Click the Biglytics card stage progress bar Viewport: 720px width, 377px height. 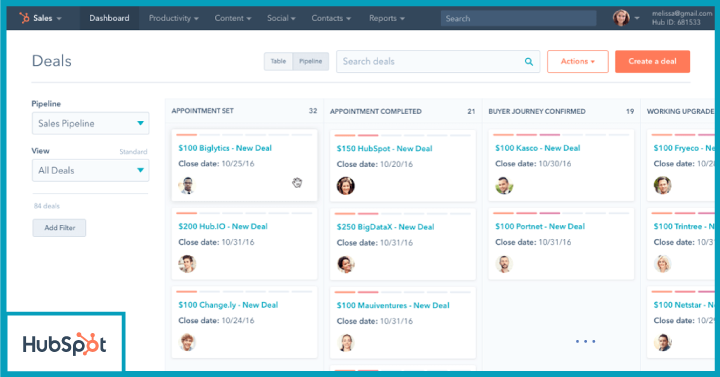click(244, 135)
